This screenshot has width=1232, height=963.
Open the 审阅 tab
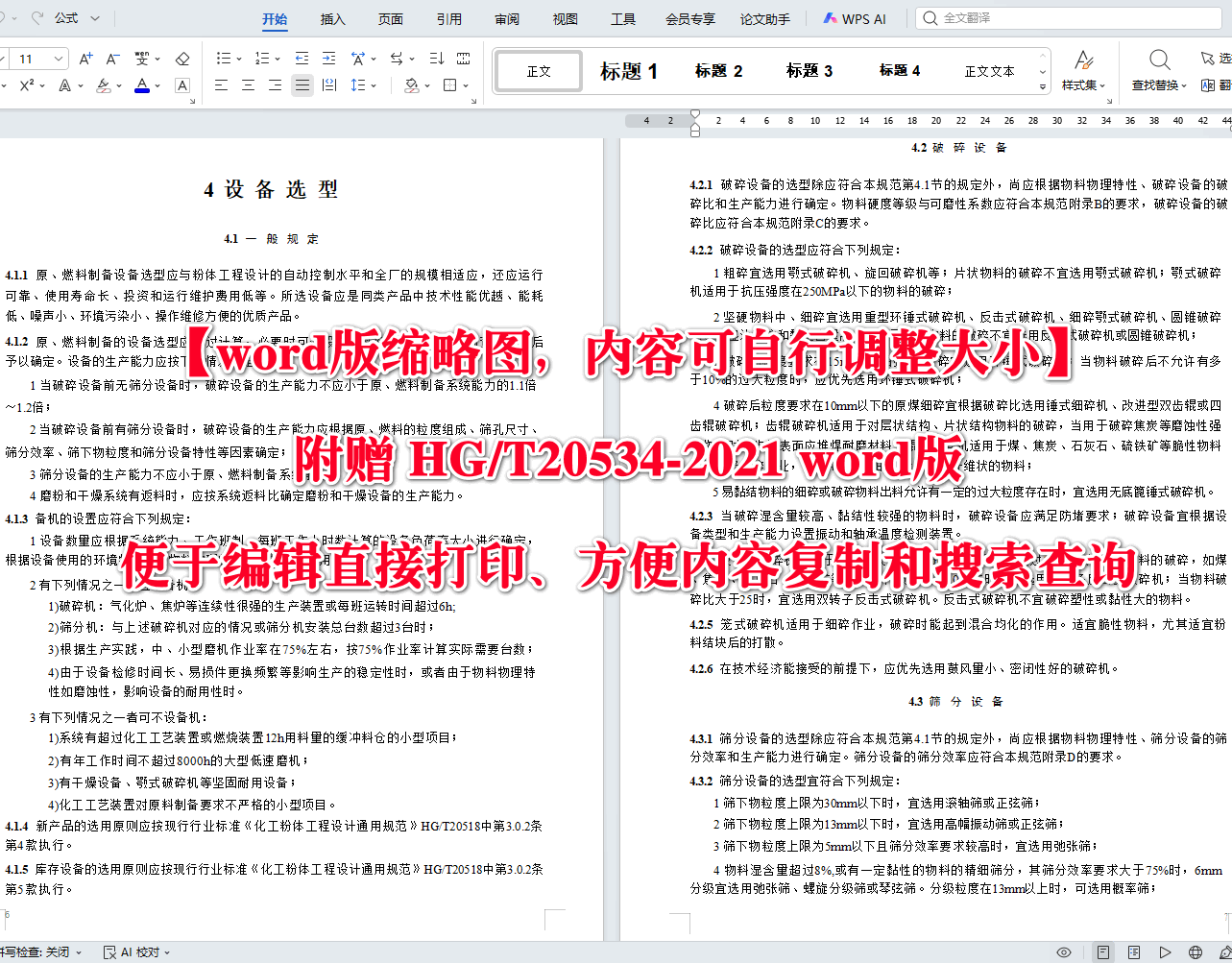[507, 19]
